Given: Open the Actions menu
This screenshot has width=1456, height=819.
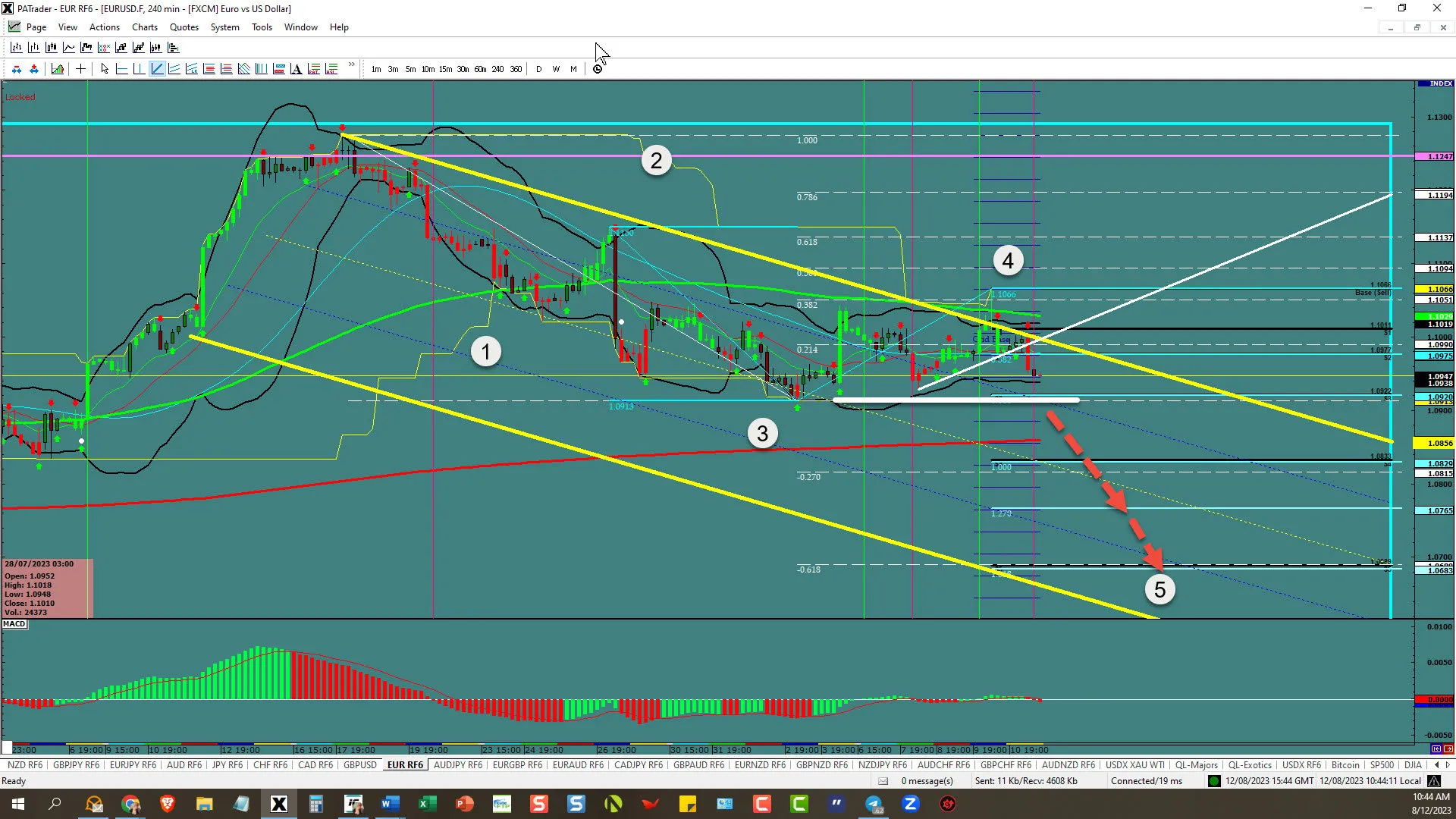Looking at the screenshot, I should click(105, 27).
